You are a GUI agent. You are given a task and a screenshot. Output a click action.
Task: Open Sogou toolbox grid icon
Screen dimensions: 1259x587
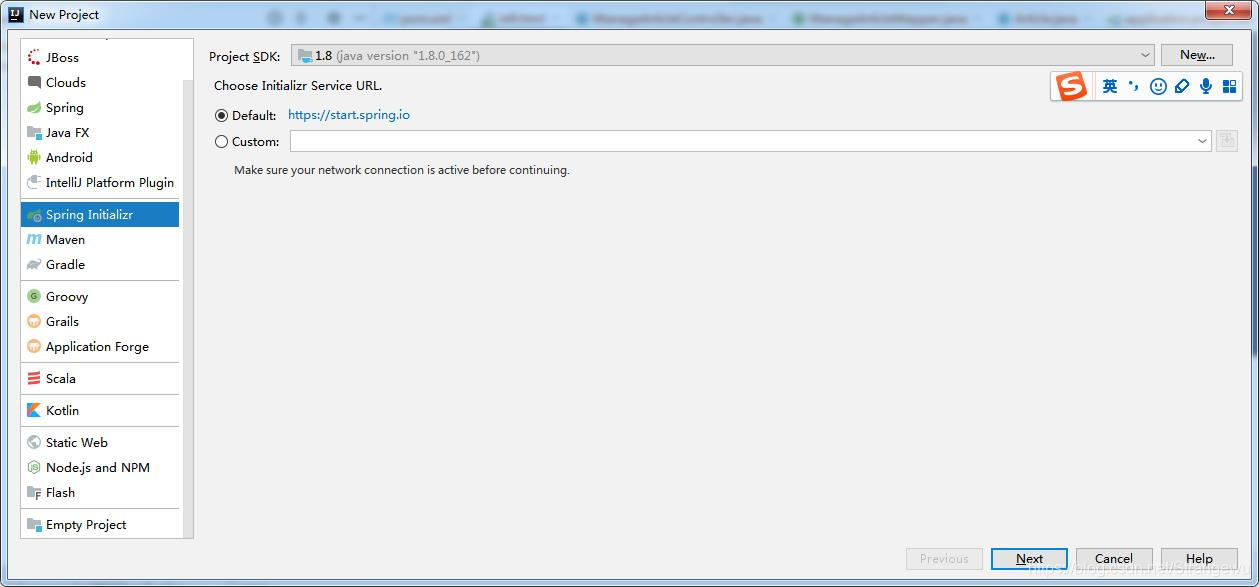click(1230, 87)
